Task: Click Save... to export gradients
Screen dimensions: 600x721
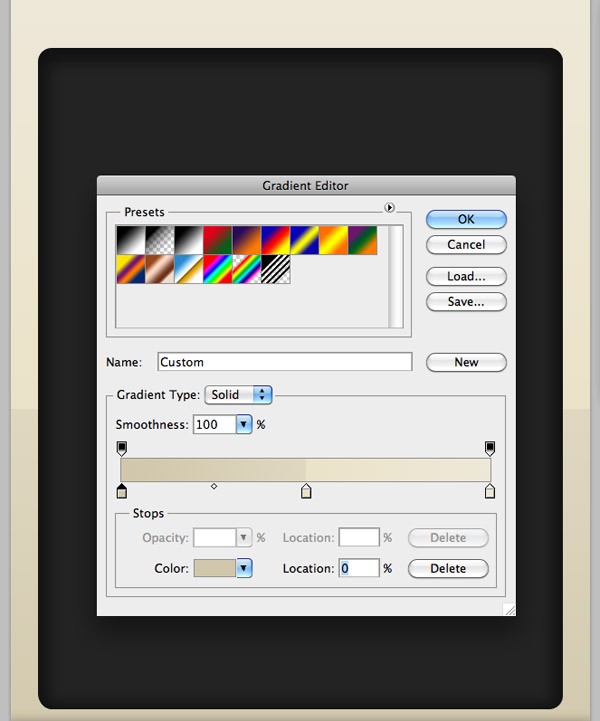Action: coord(466,302)
